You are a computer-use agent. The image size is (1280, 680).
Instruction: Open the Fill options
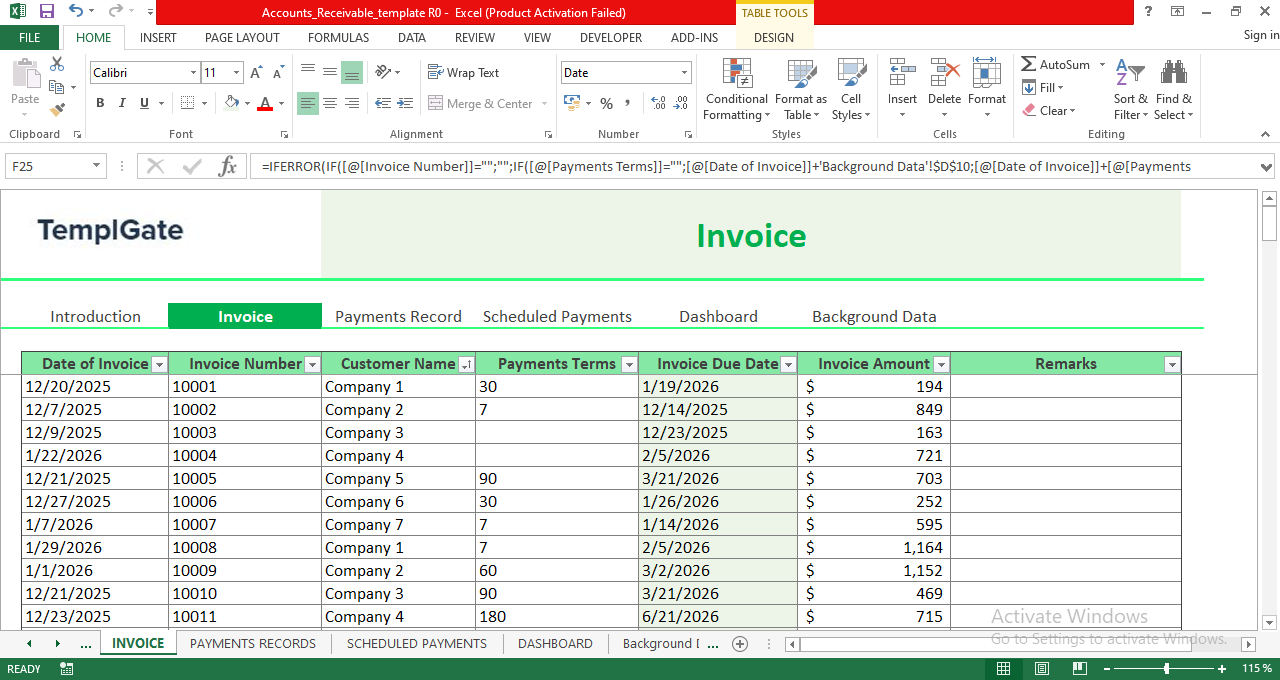(x=1042, y=87)
